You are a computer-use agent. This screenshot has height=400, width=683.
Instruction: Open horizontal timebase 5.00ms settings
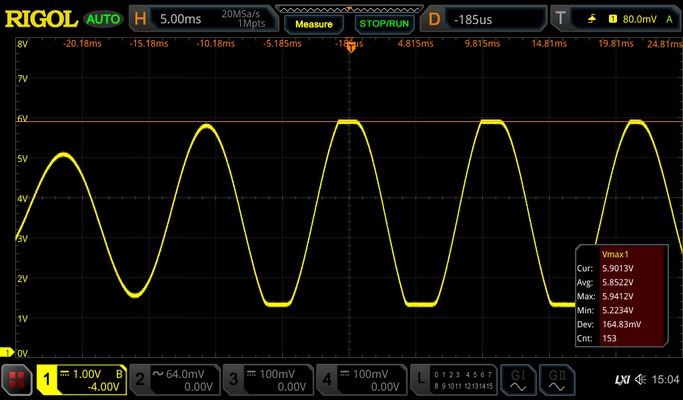click(x=204, y=19)
